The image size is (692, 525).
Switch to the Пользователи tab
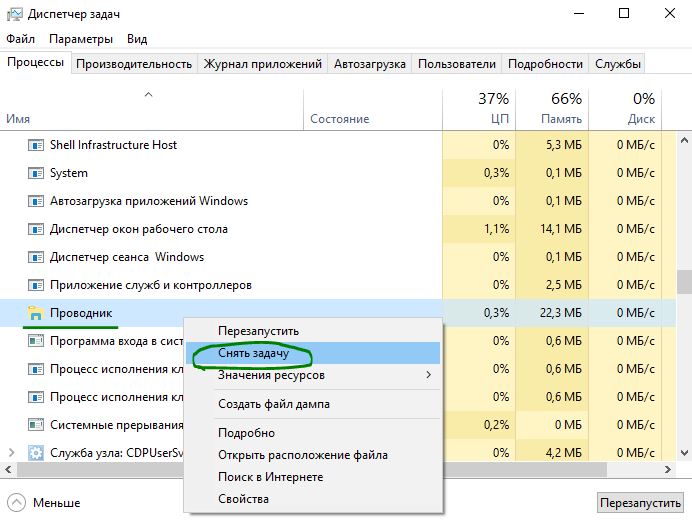(457, 64)
